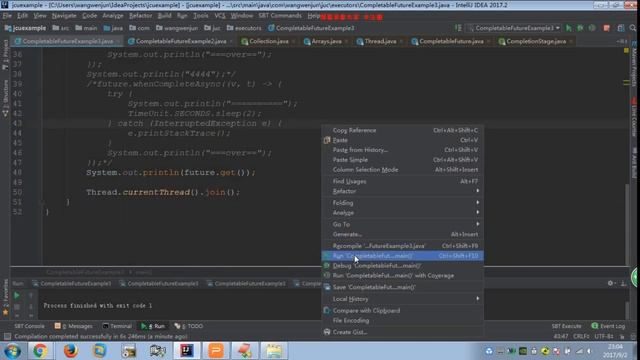Open the Favorites tool window from the left sidebar
Image resolution: width=640 pixels, height=360 pixels.
coord(5,297)
